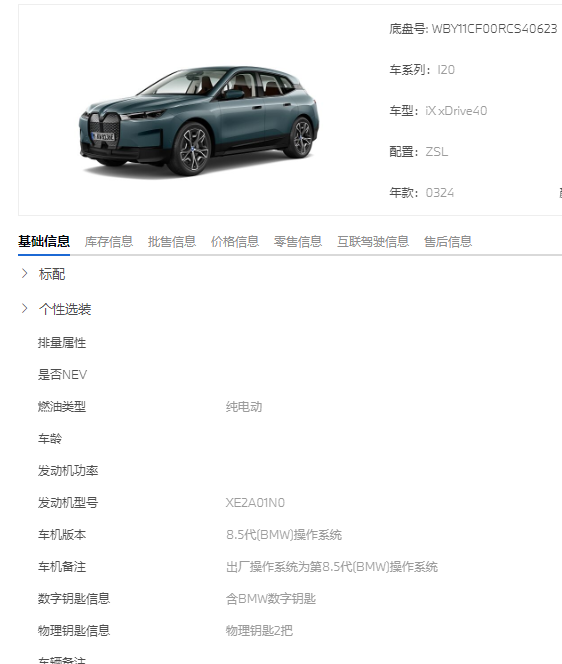
Task: Click the engine model value XE2A01N0
Action: [x=255, y=503]
